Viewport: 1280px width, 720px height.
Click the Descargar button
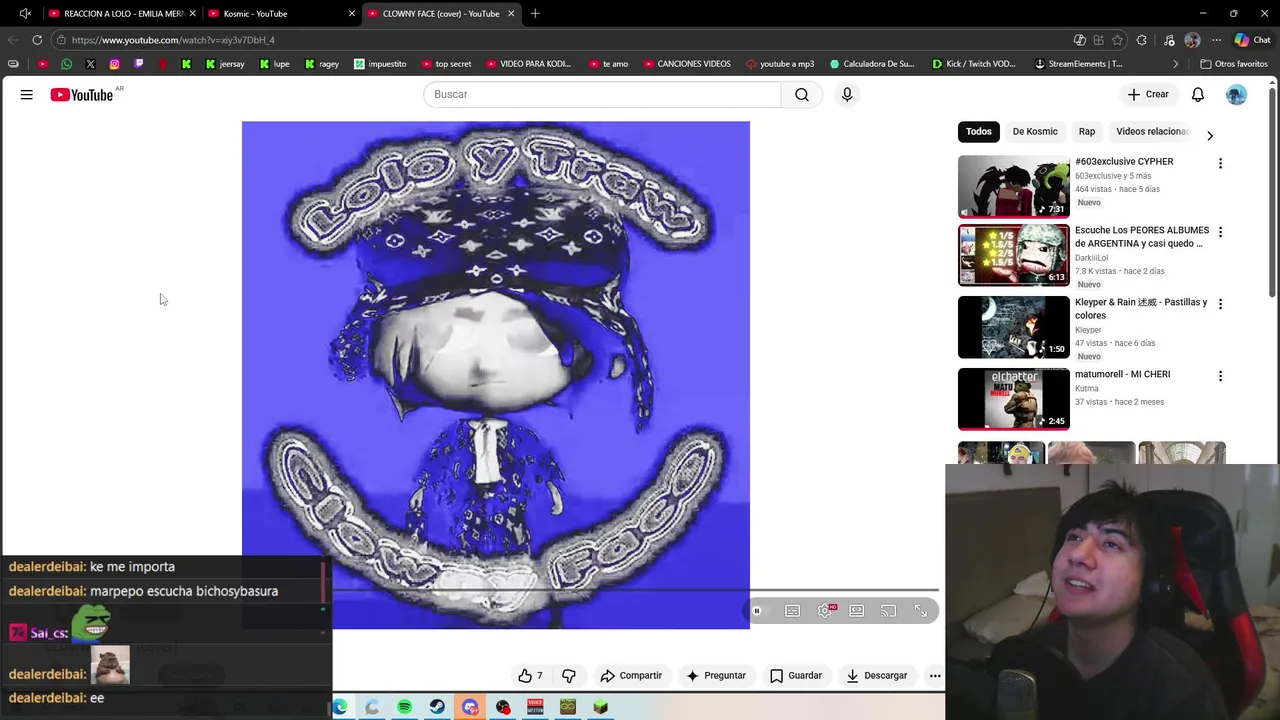click(x=876, y=676)
